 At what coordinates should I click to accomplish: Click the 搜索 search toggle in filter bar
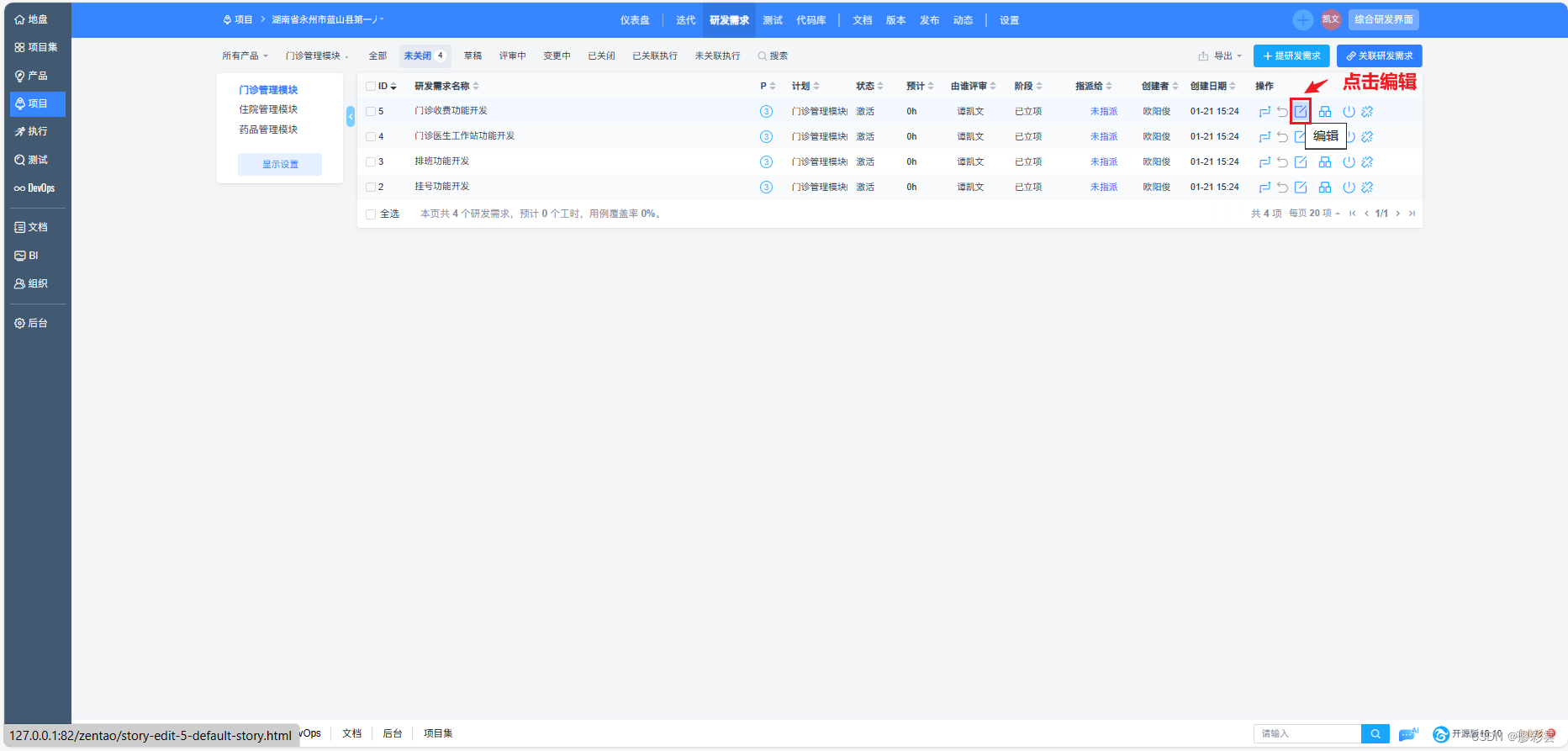tap(773, 56)
